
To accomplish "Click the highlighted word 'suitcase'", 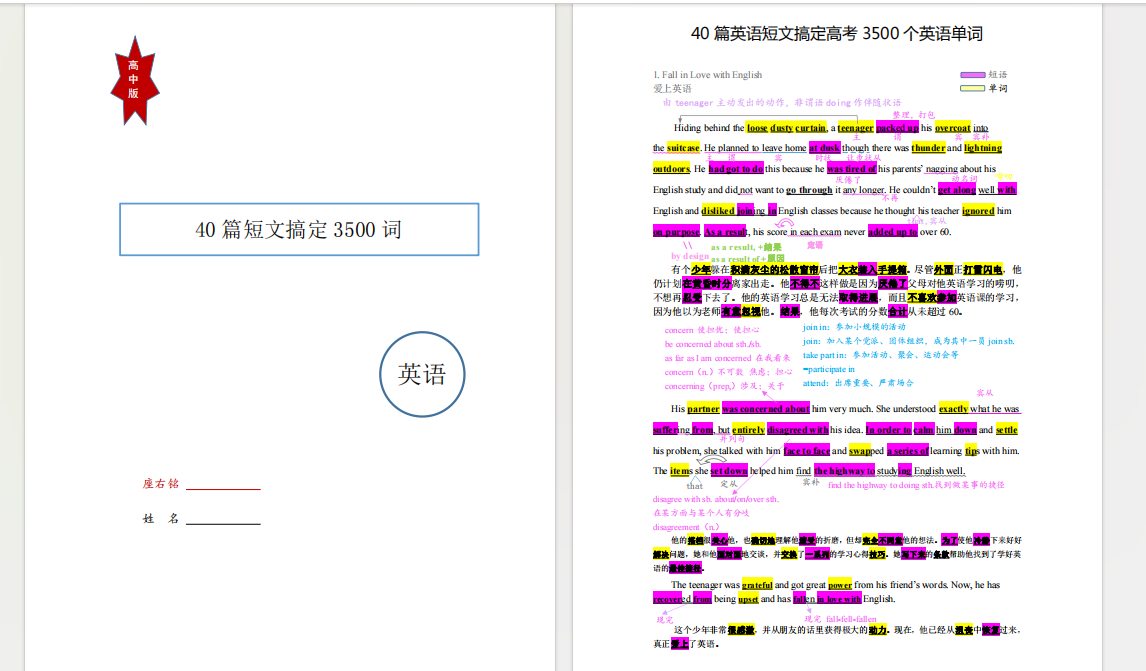I will click(683, 148).
